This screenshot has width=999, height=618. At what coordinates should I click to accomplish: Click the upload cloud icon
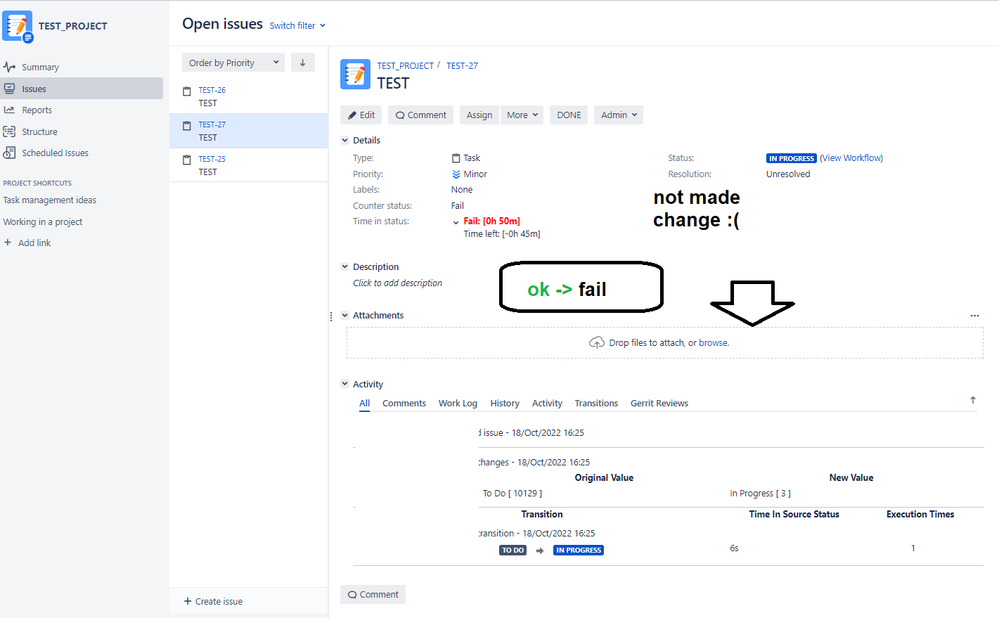(x=596, y=343)
